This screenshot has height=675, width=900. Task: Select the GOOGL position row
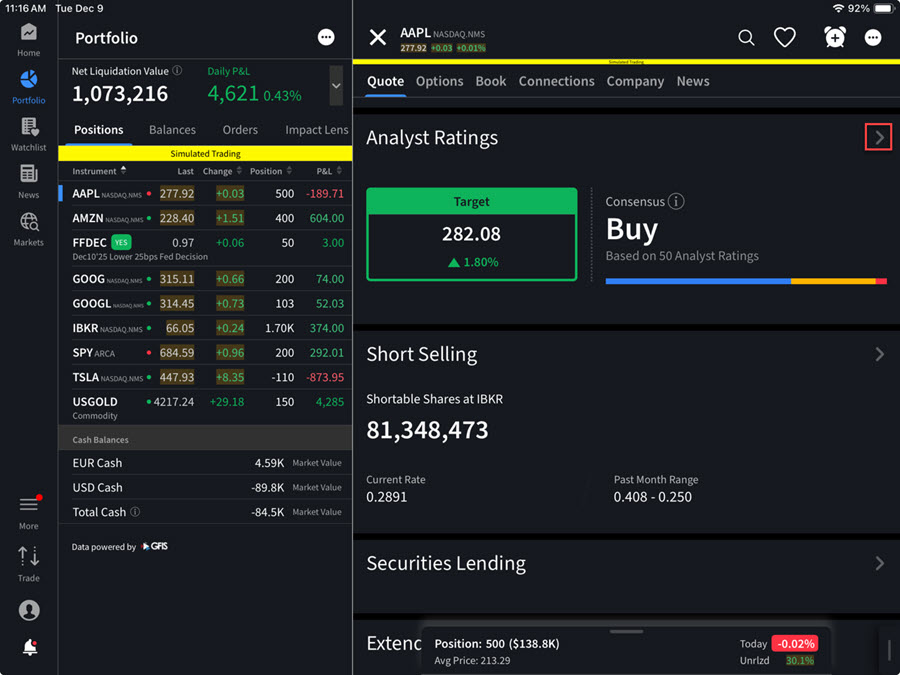click(x=205, y=304)
